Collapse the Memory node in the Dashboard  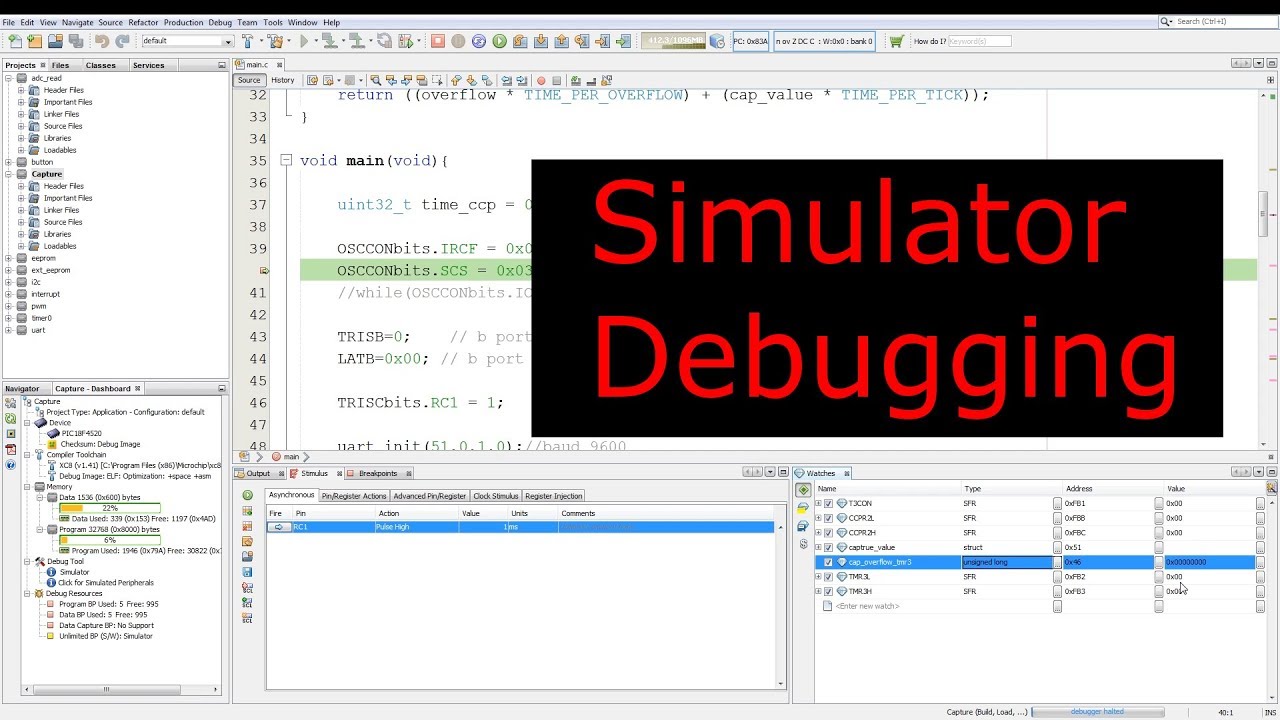28,487
